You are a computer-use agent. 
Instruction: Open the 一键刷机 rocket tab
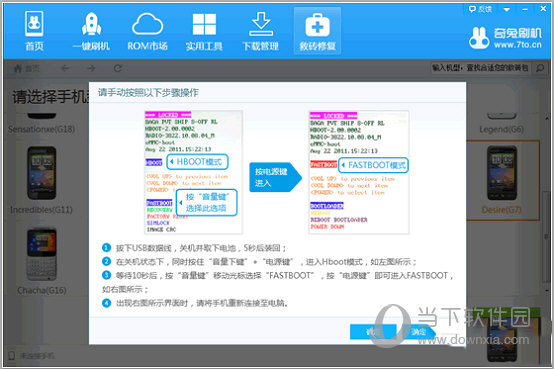91,31
